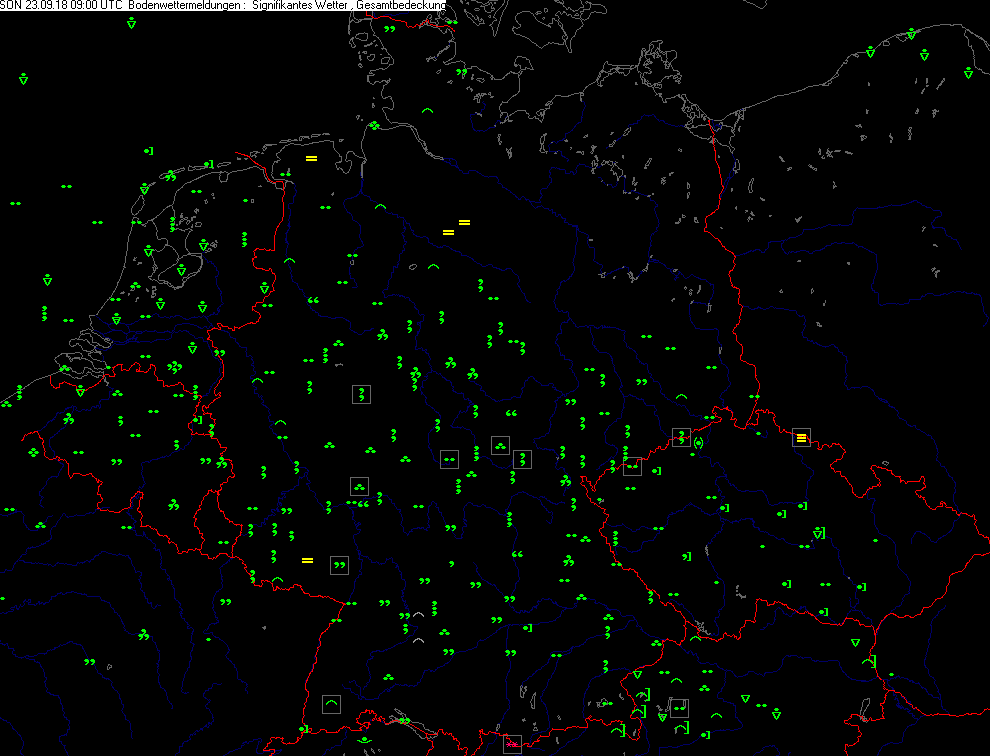Click the green shower triangle at far left edge
Screen dimensions: 990x756
(23, 78)
